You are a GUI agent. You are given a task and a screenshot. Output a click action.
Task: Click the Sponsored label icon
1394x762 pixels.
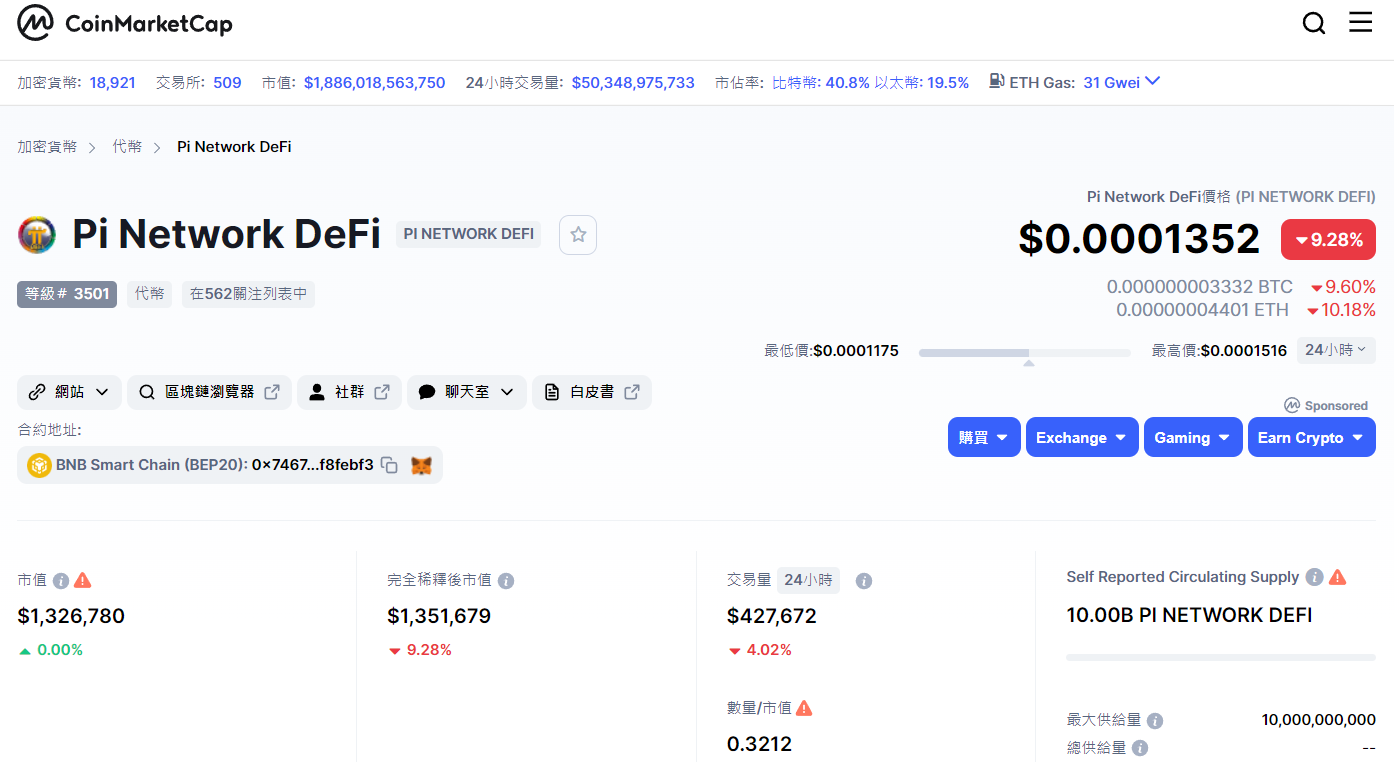(x=1292, y=405)
